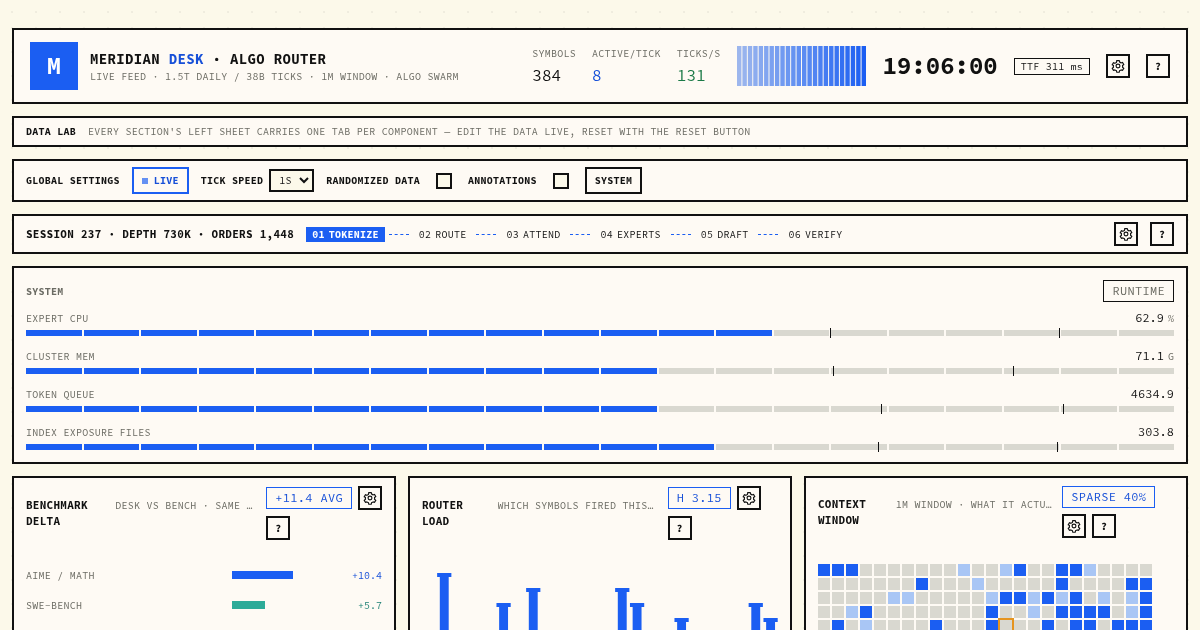Click the +11.4 AVG badge
Viewport: 1200px width, 630px height.
309,498
